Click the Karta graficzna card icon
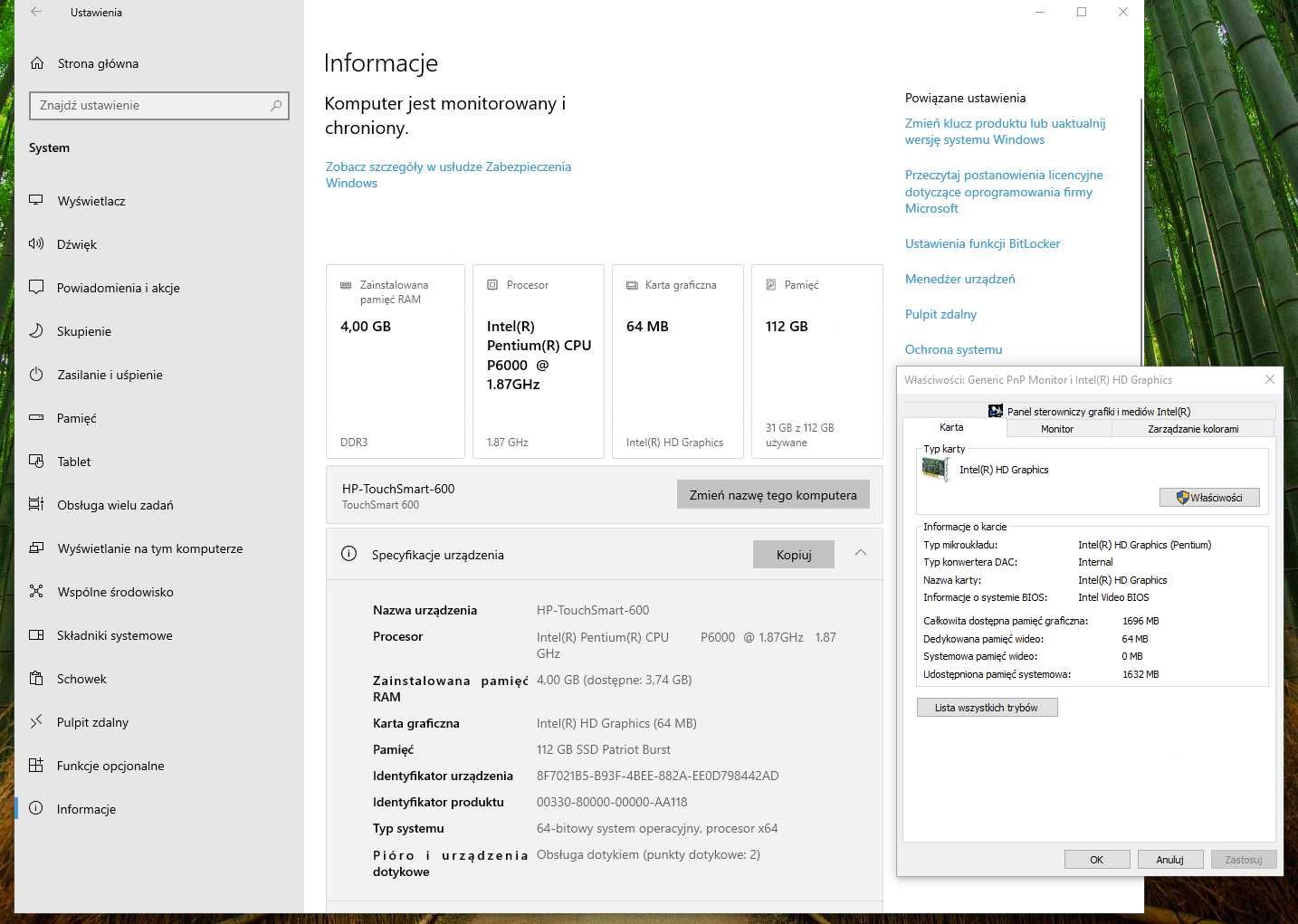The image size is (1298, 924). (x=632, y=285)
